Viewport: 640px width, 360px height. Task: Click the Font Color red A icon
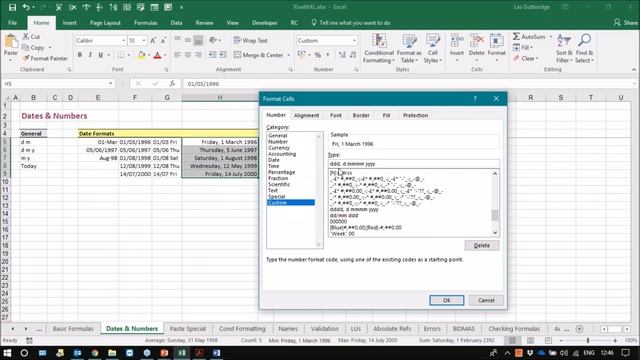coord(158,55)
